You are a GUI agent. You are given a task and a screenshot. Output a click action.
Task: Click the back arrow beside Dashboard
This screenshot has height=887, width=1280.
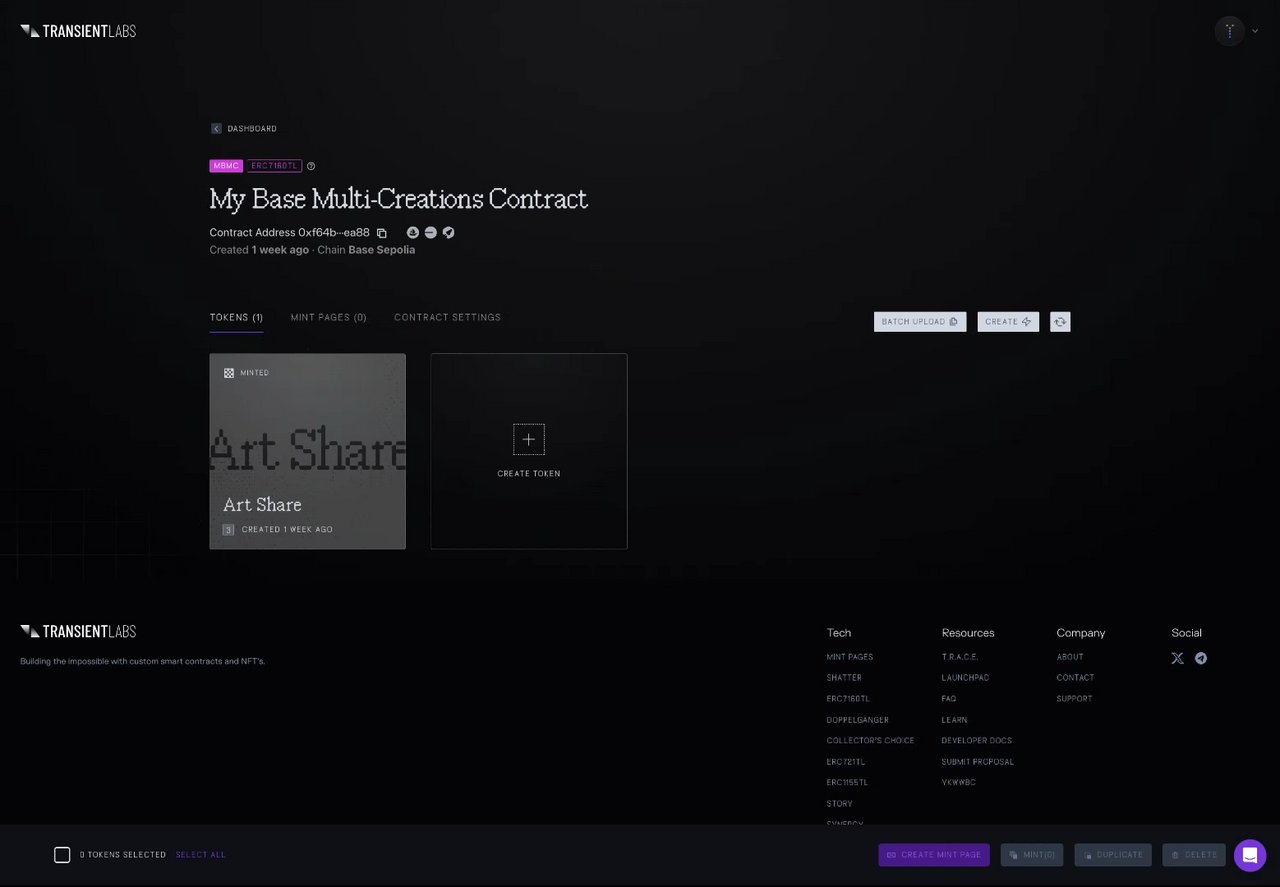(216, 129)
